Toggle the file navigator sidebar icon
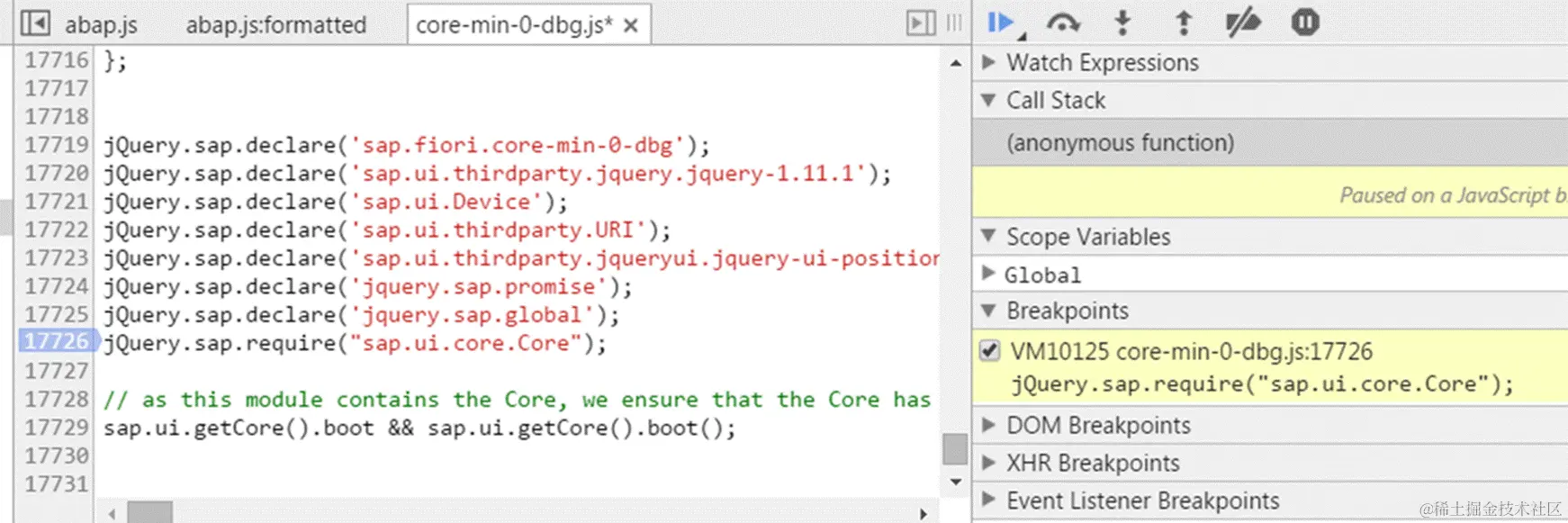 (35, 23)
